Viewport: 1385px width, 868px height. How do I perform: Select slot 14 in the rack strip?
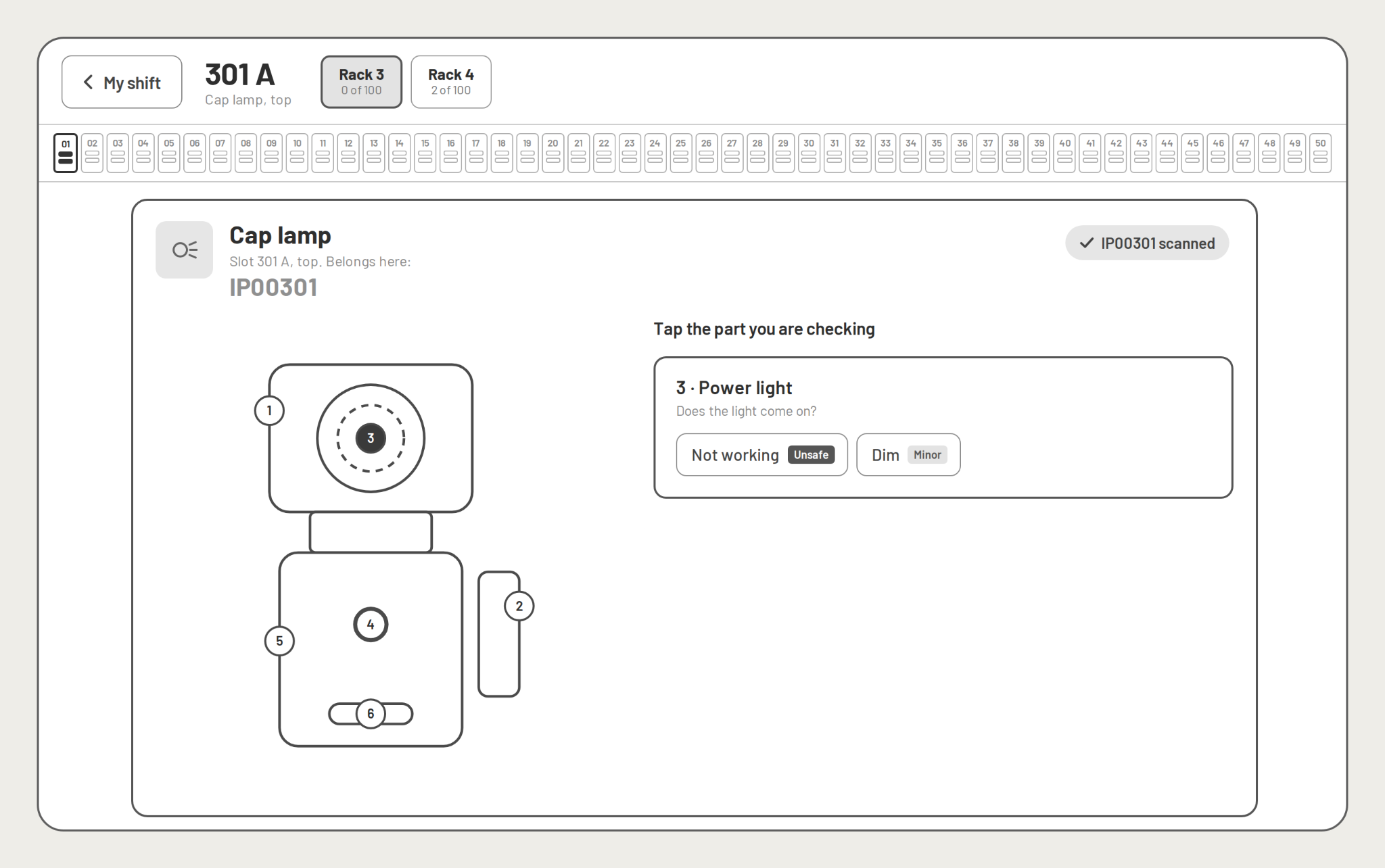point(400,153)
